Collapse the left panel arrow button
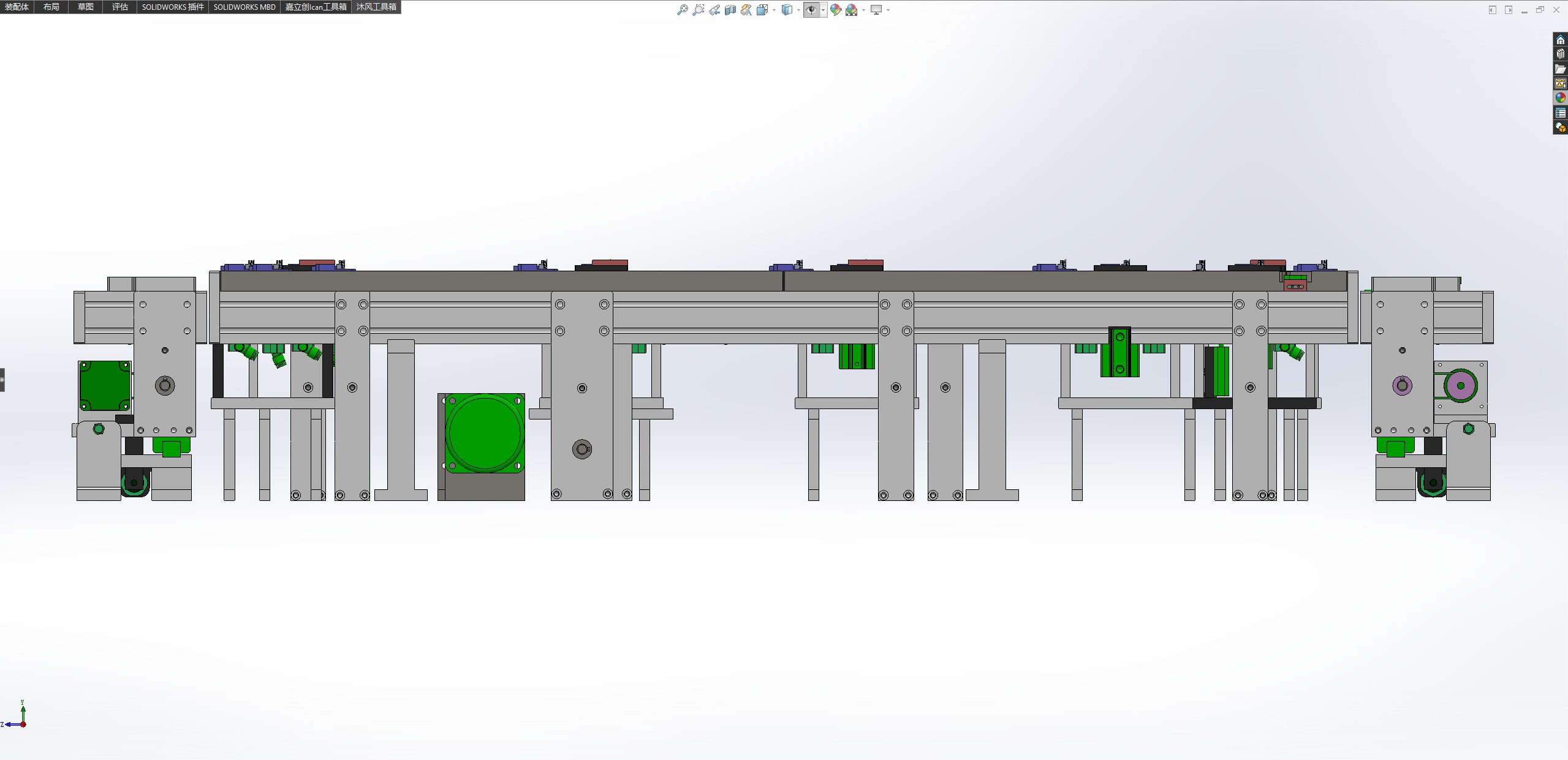The width and height of the screenshot is (1568, 760). tap(1493, 10)
